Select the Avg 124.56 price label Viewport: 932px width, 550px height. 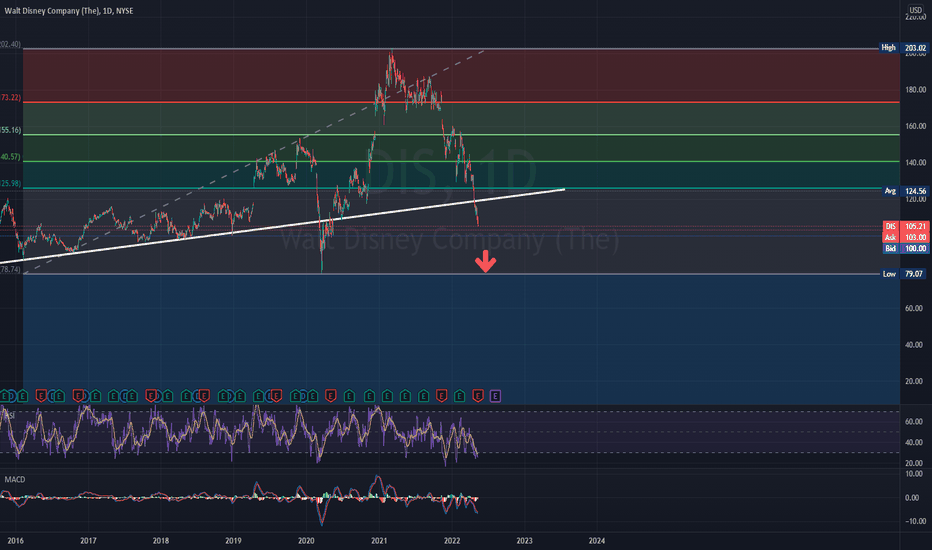[905, 191]
